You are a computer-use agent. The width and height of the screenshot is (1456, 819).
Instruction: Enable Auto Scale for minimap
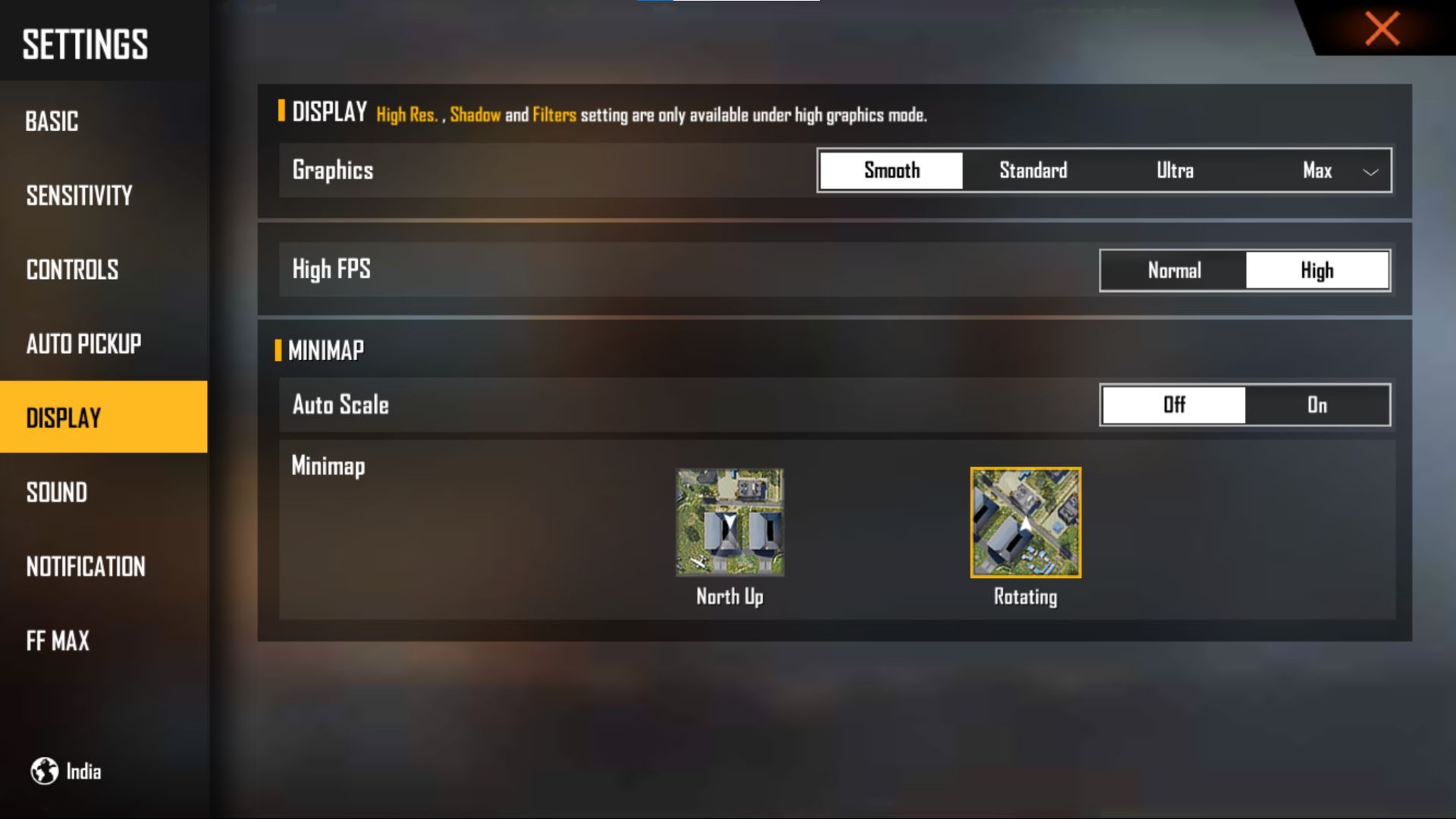tap(1317, 405)
